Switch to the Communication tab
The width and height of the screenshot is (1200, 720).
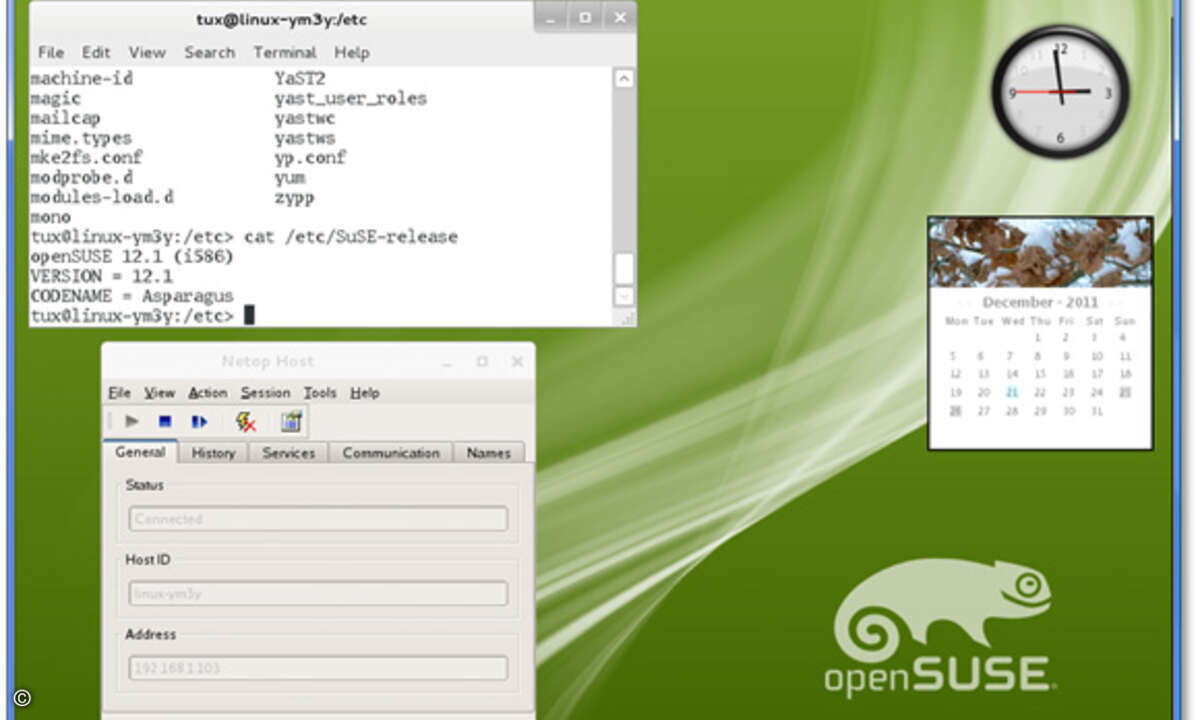pyautogui.click(x=391, y=453)
